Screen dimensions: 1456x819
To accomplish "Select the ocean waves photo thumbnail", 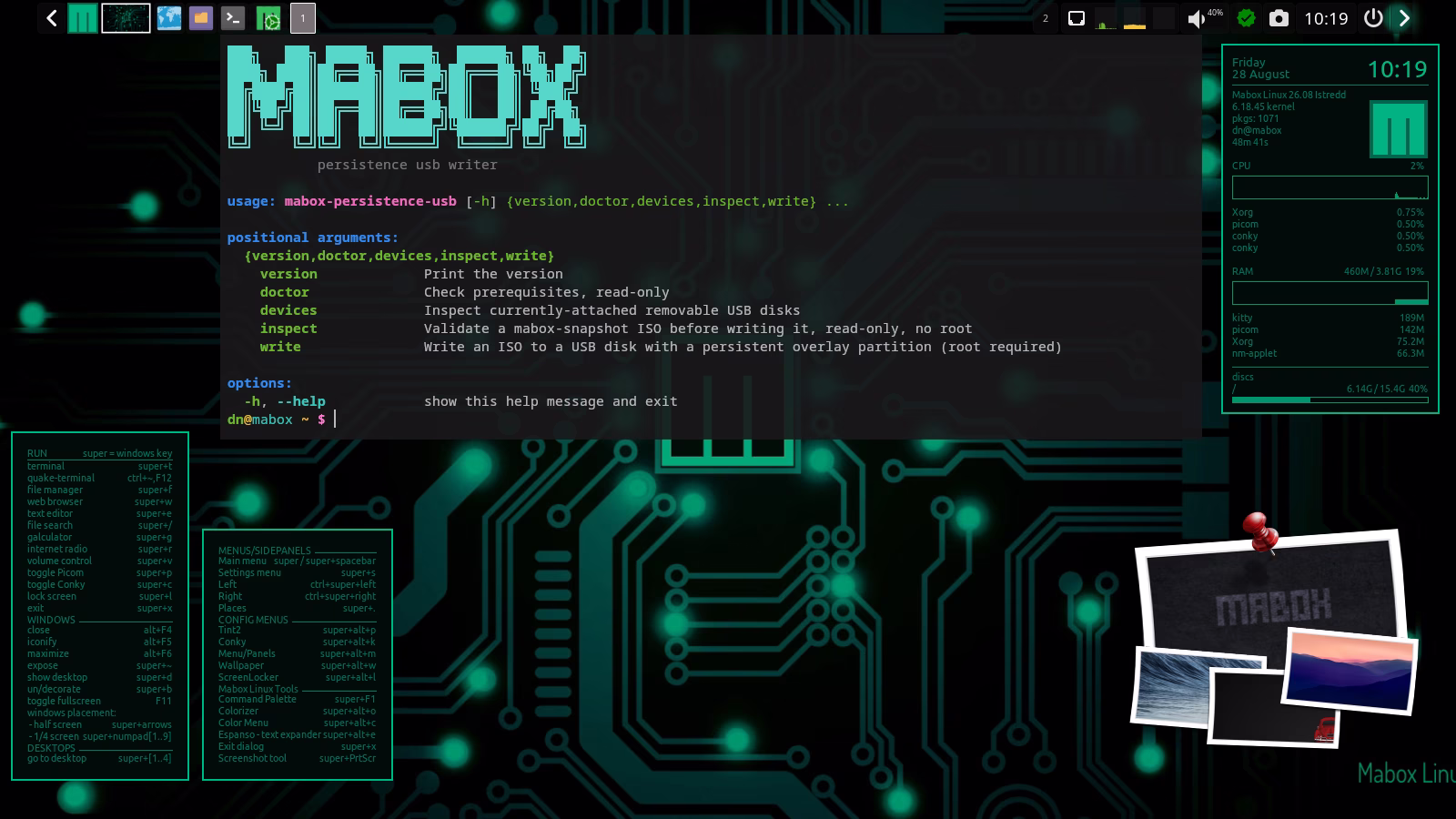I will 1173,687.
